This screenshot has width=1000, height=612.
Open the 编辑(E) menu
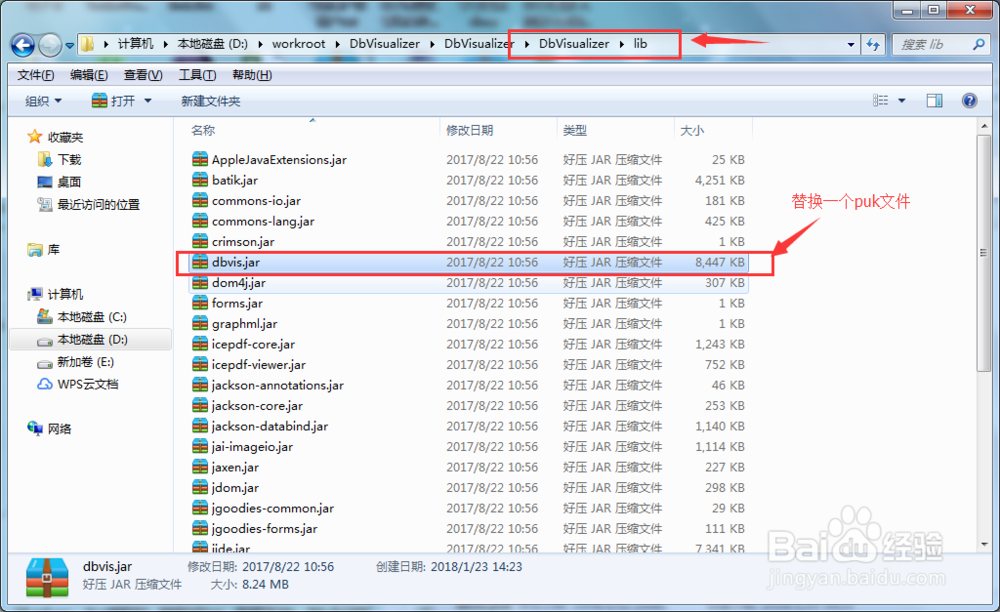click(89, 75)
